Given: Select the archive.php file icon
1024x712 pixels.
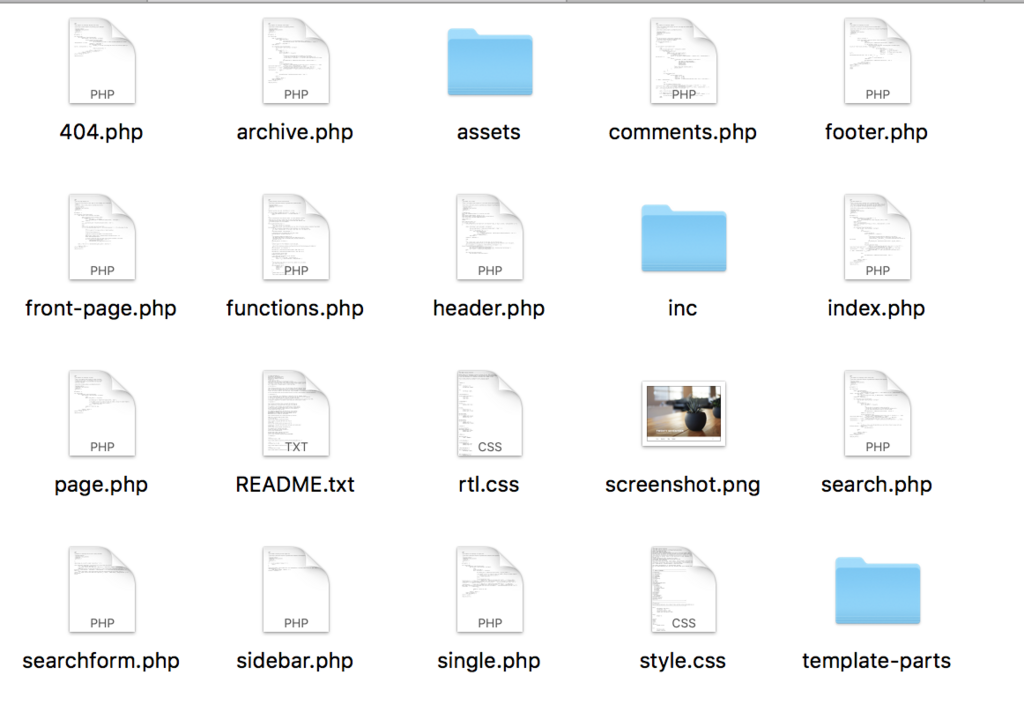Looking at the screenshot, I should [x=296, y=61].
